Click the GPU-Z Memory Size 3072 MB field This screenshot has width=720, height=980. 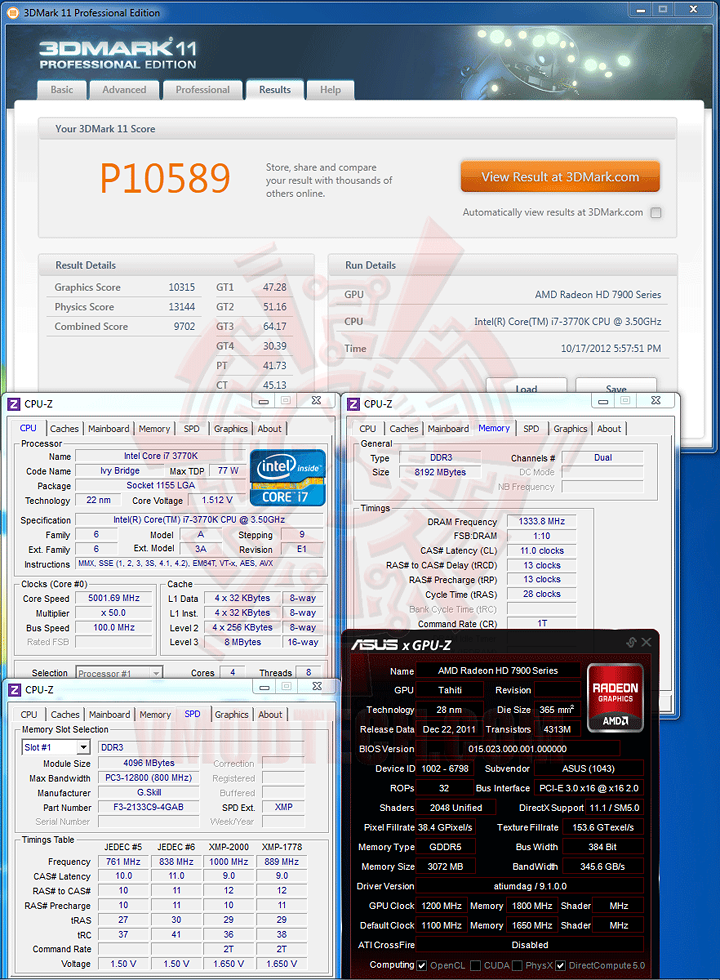tap(446, 866)
